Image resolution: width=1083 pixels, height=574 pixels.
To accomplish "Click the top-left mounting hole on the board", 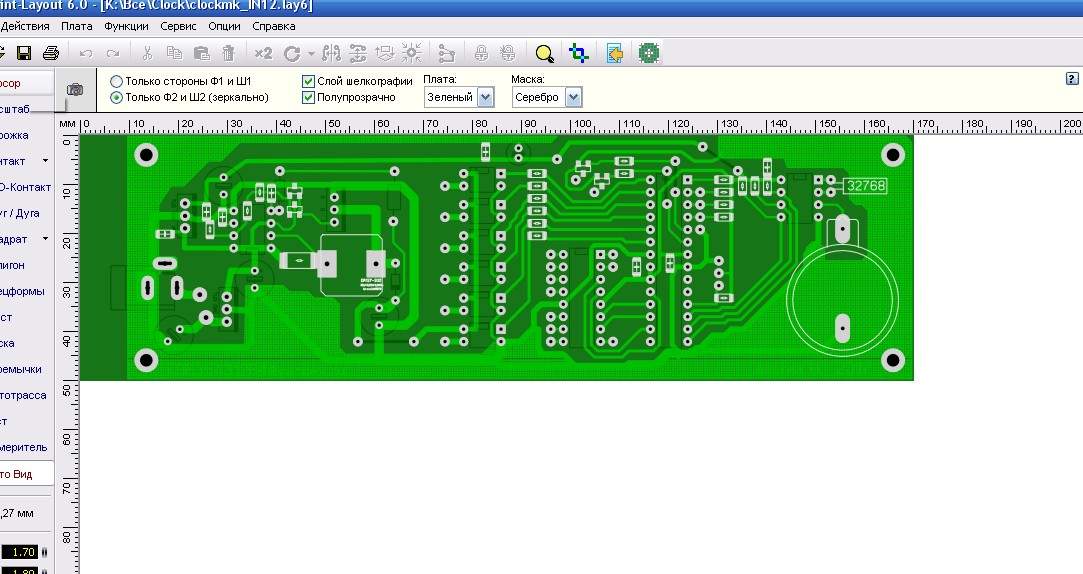I will point(146,154).
